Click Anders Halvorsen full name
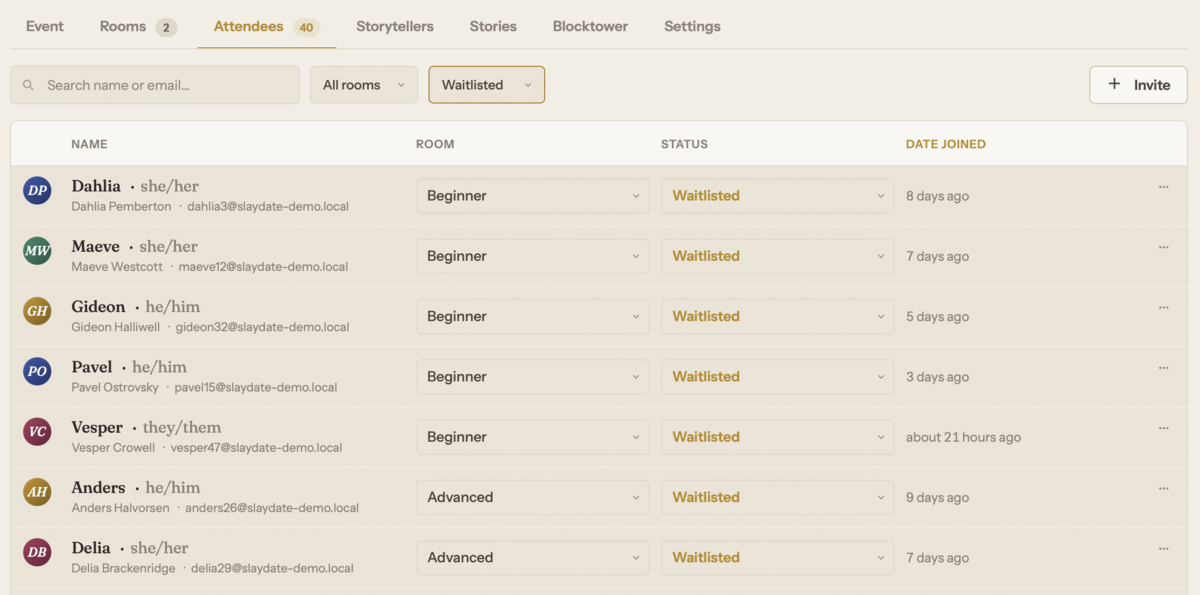Viewport: 1200px width, 595px height. [119, 508]
